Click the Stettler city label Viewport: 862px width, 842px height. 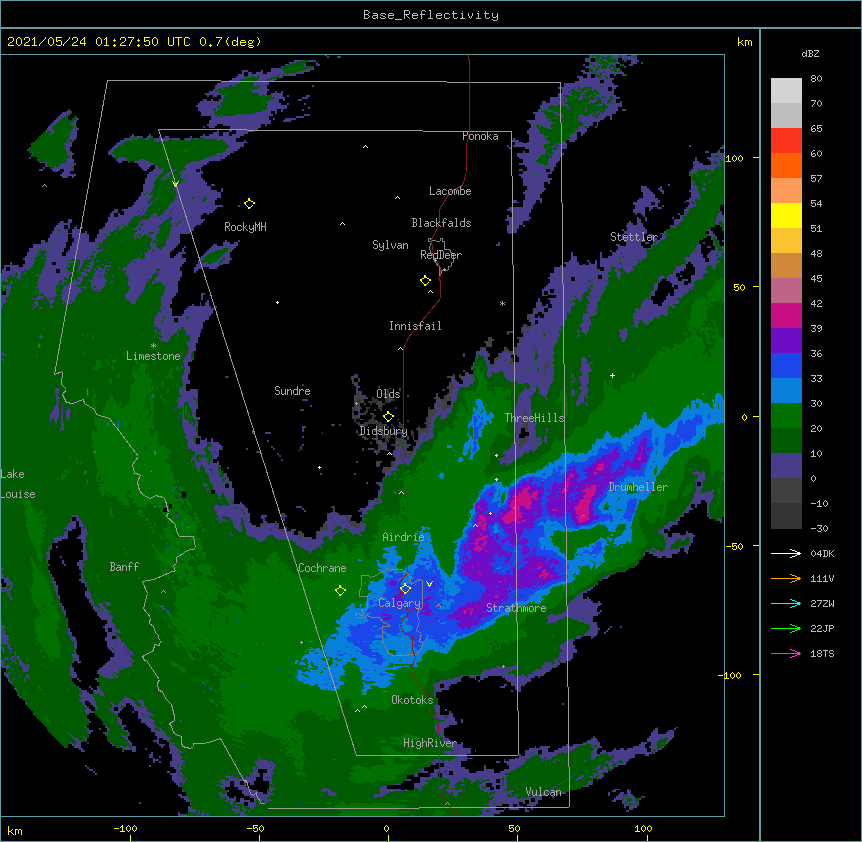[x=634, y=237]
